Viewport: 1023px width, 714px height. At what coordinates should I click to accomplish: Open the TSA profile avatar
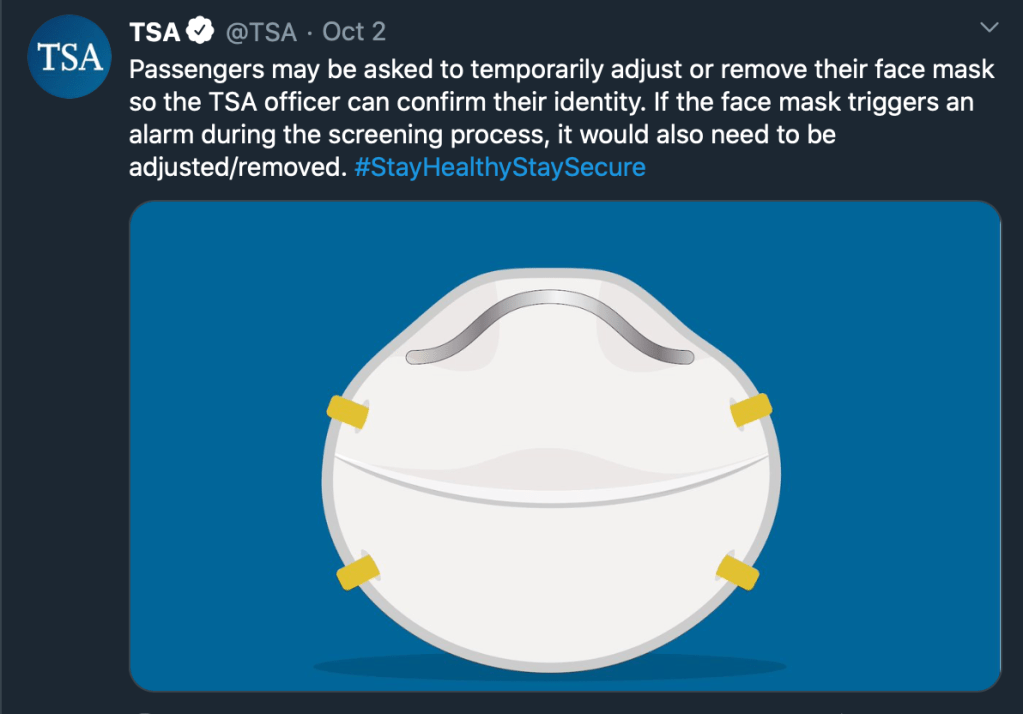click(x=69, y=57)
